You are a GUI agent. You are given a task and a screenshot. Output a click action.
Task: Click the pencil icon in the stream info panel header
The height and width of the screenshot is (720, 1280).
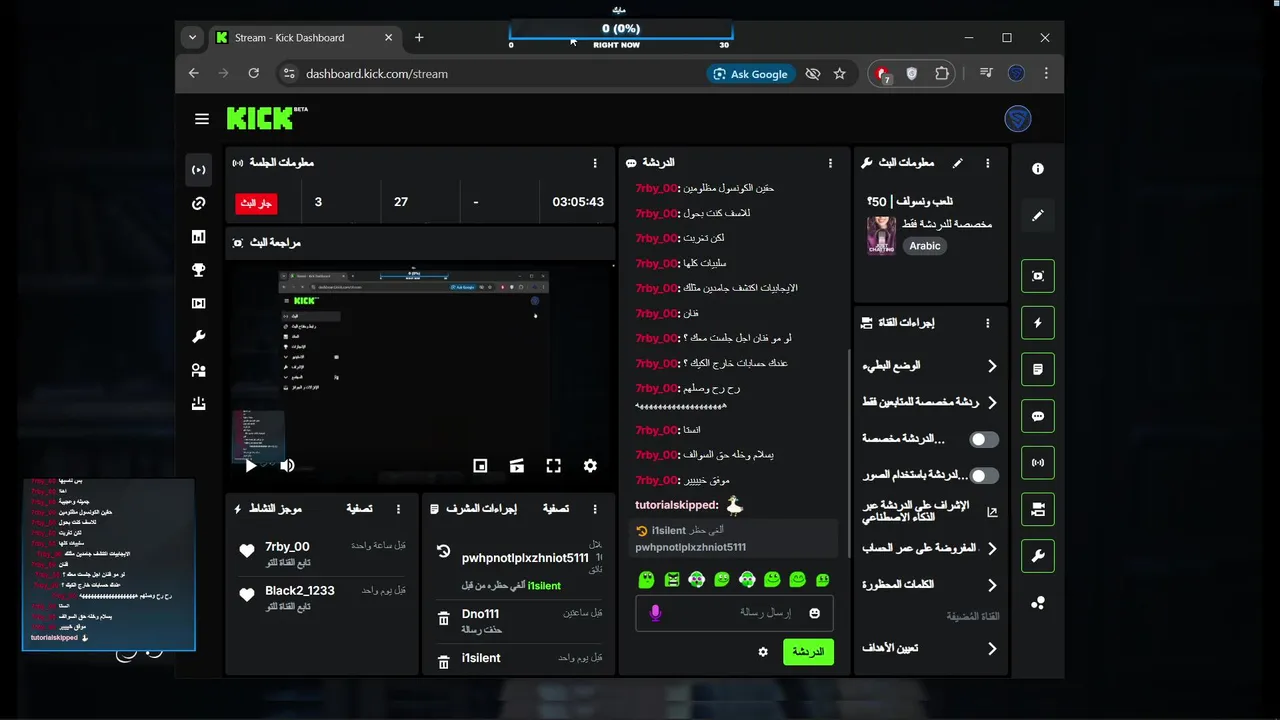[x=958, y=162]
